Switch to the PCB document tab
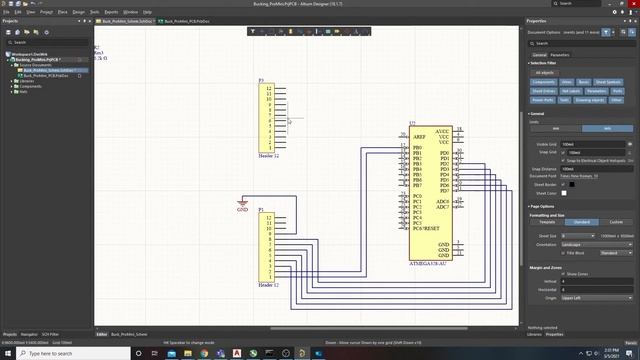 (184, 21)
